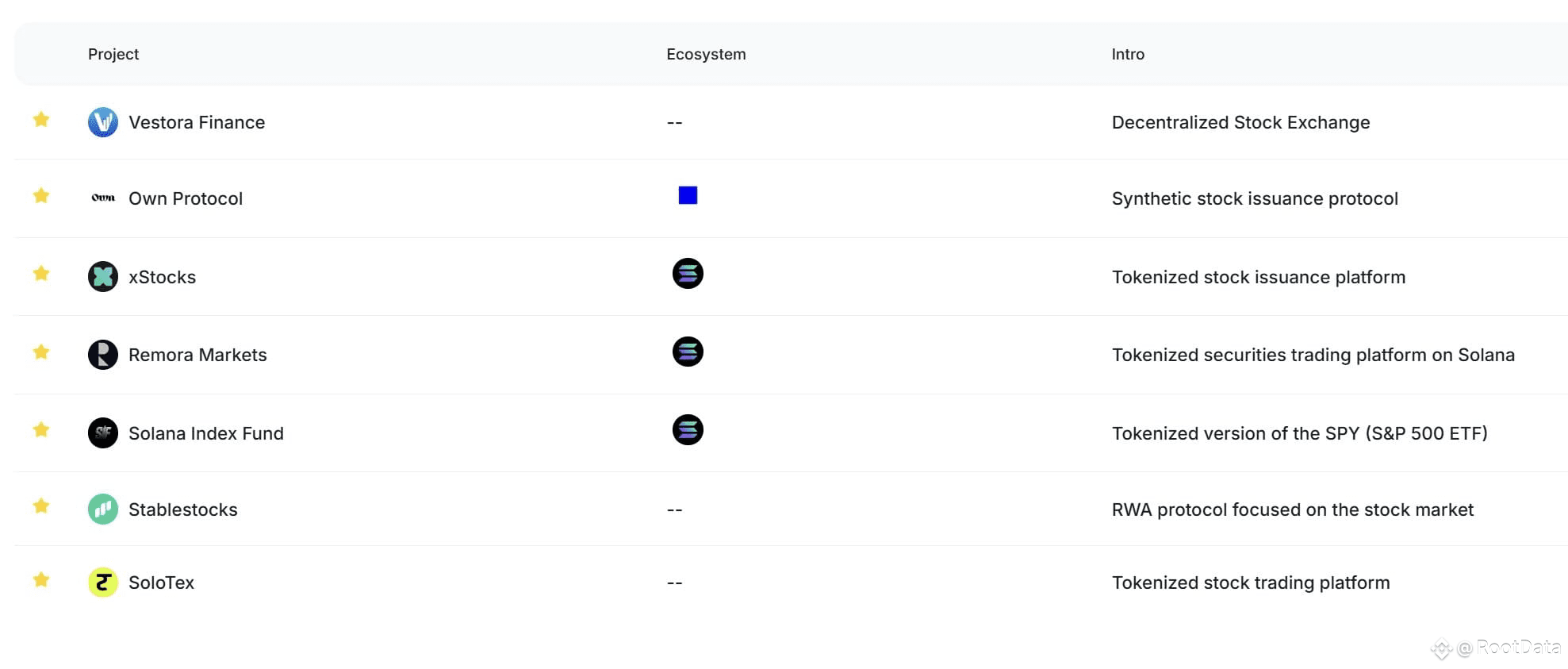Click the Intro column header
Screen dimensions: 1568x669
tap(1128, 54)
